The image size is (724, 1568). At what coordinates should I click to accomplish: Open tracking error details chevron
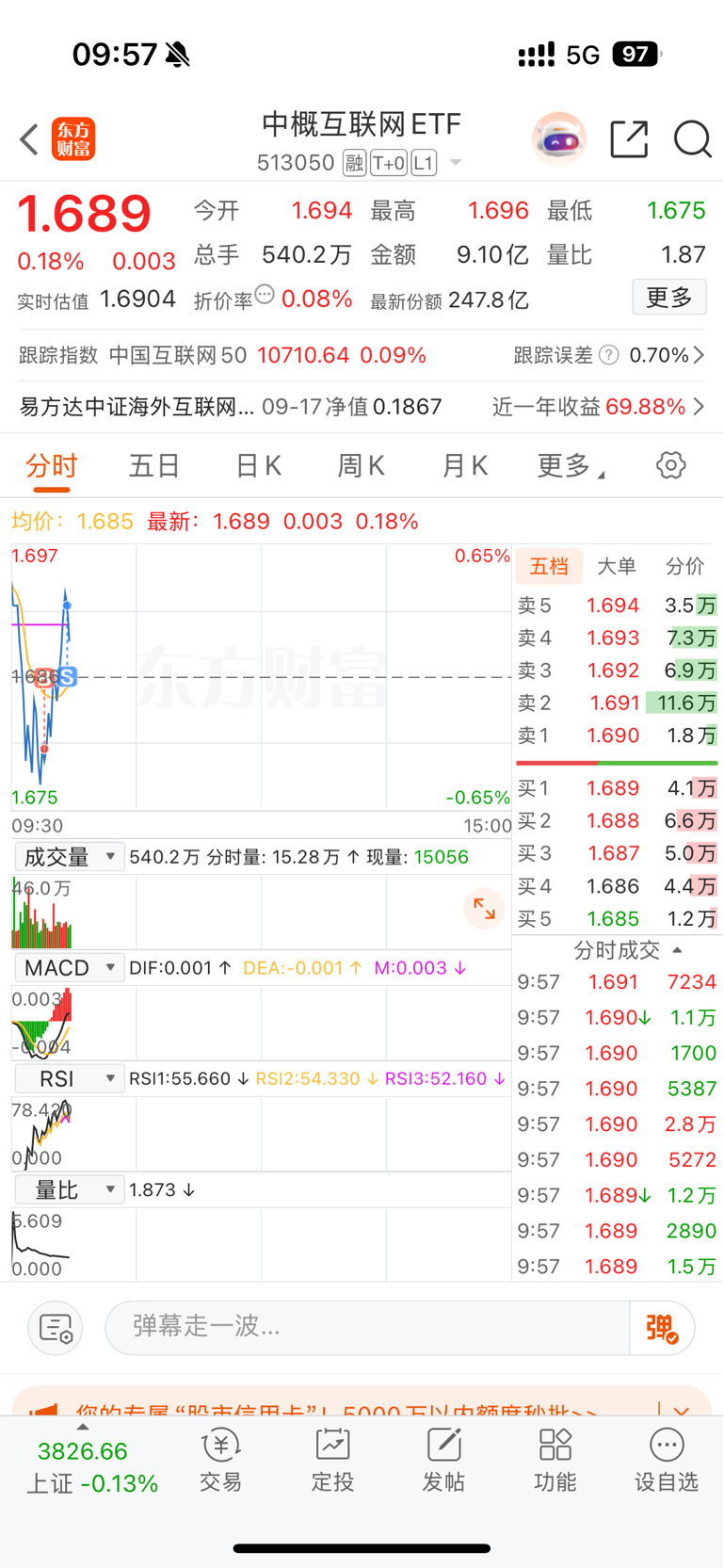[x=699, y=355]
